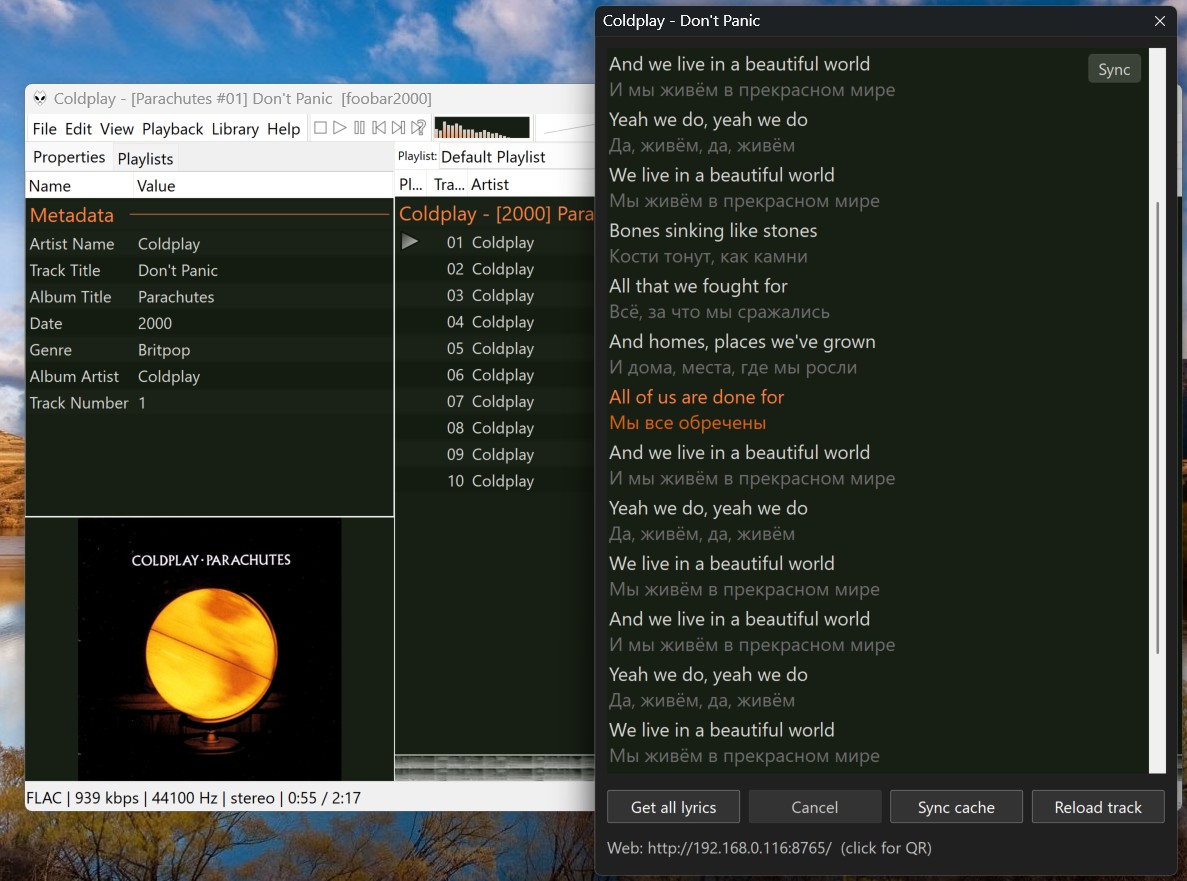The width and height of the screenshot is (1187, 881).
Task: Click the lyric All that we fought for
Action: (698, 285)
